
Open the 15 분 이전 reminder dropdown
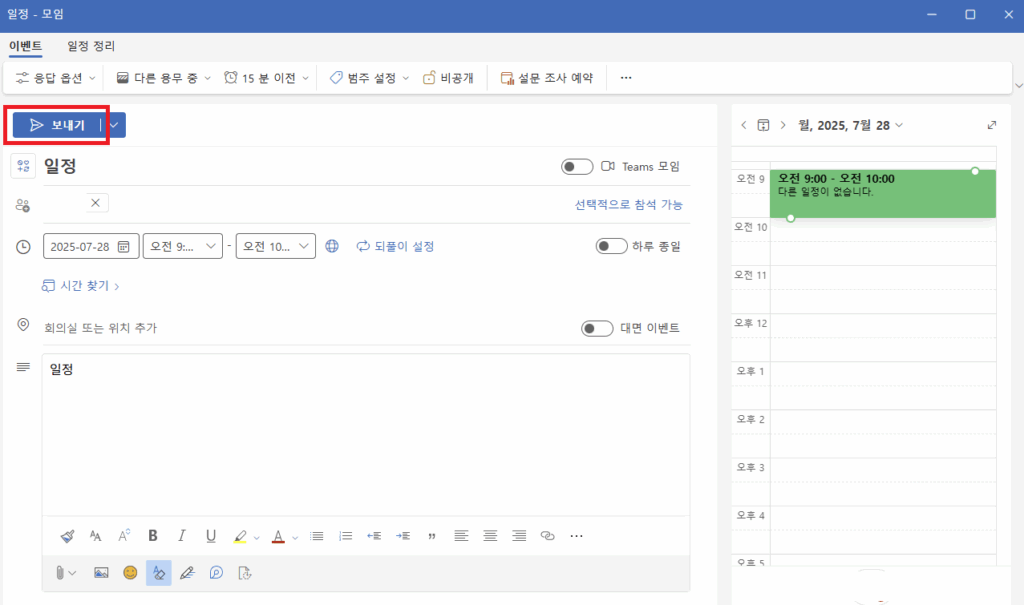tap(266, 77)
